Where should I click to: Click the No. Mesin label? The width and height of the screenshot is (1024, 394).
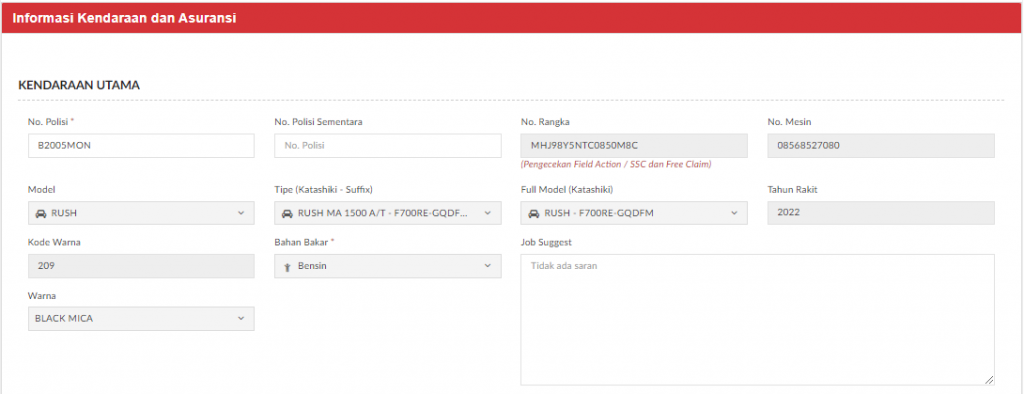pyautogui.click(x=789, y=122)
